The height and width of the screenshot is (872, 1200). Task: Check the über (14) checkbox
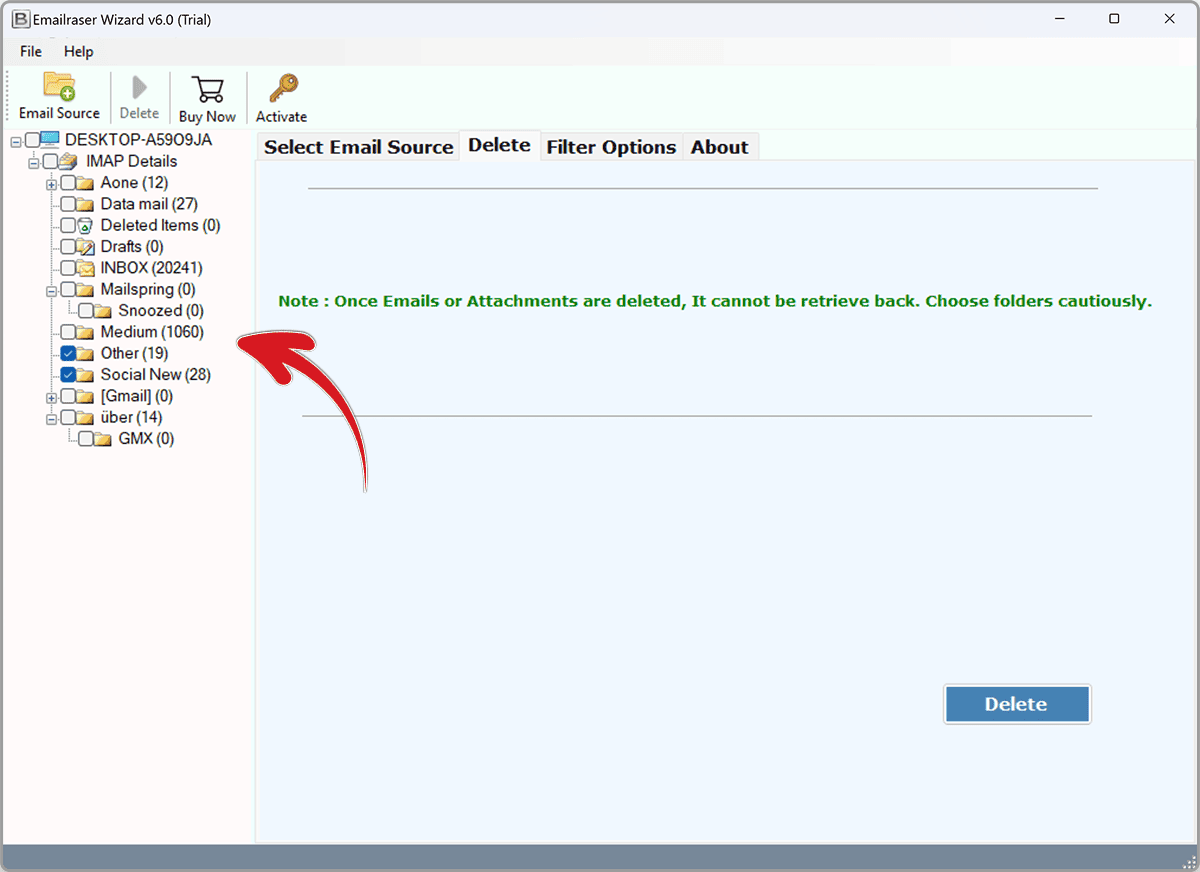68,417
